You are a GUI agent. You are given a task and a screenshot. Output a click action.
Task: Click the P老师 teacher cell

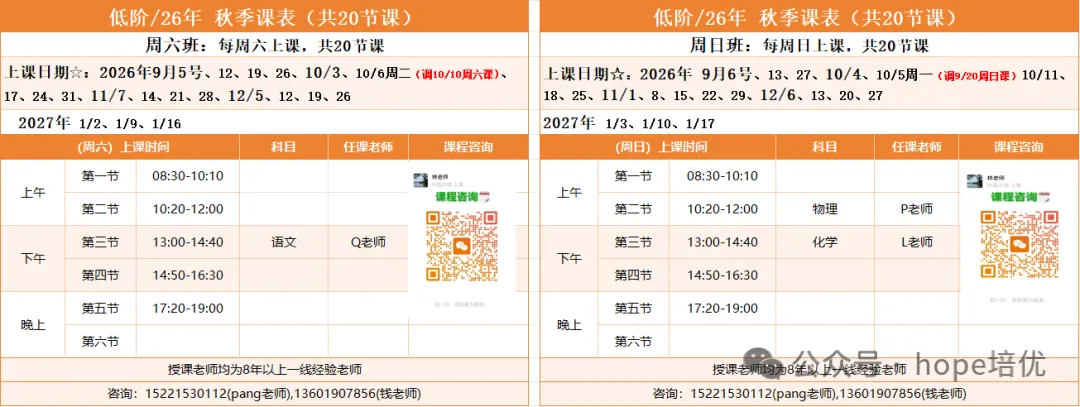tap(917, 209)
